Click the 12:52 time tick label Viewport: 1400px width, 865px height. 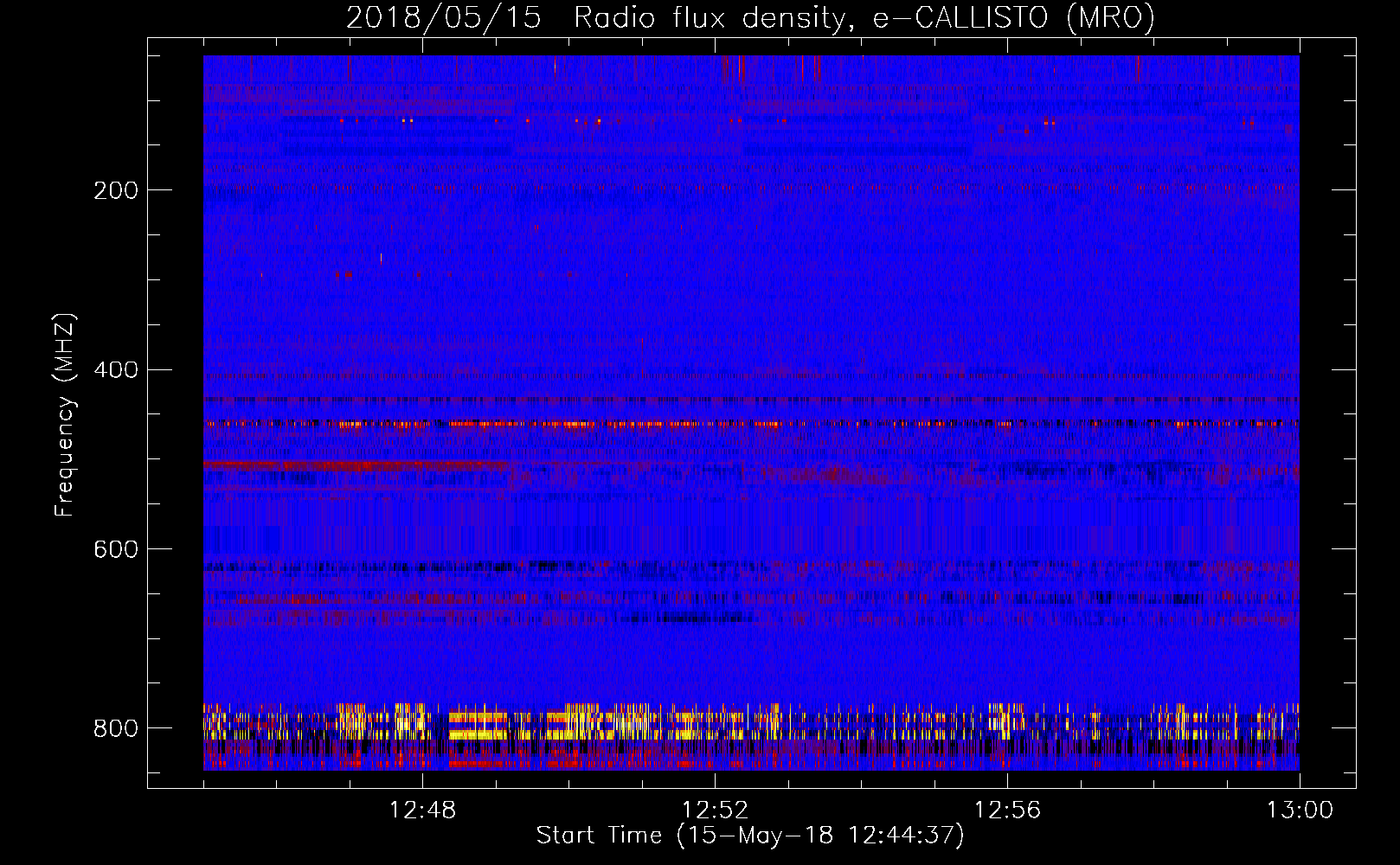715,811
